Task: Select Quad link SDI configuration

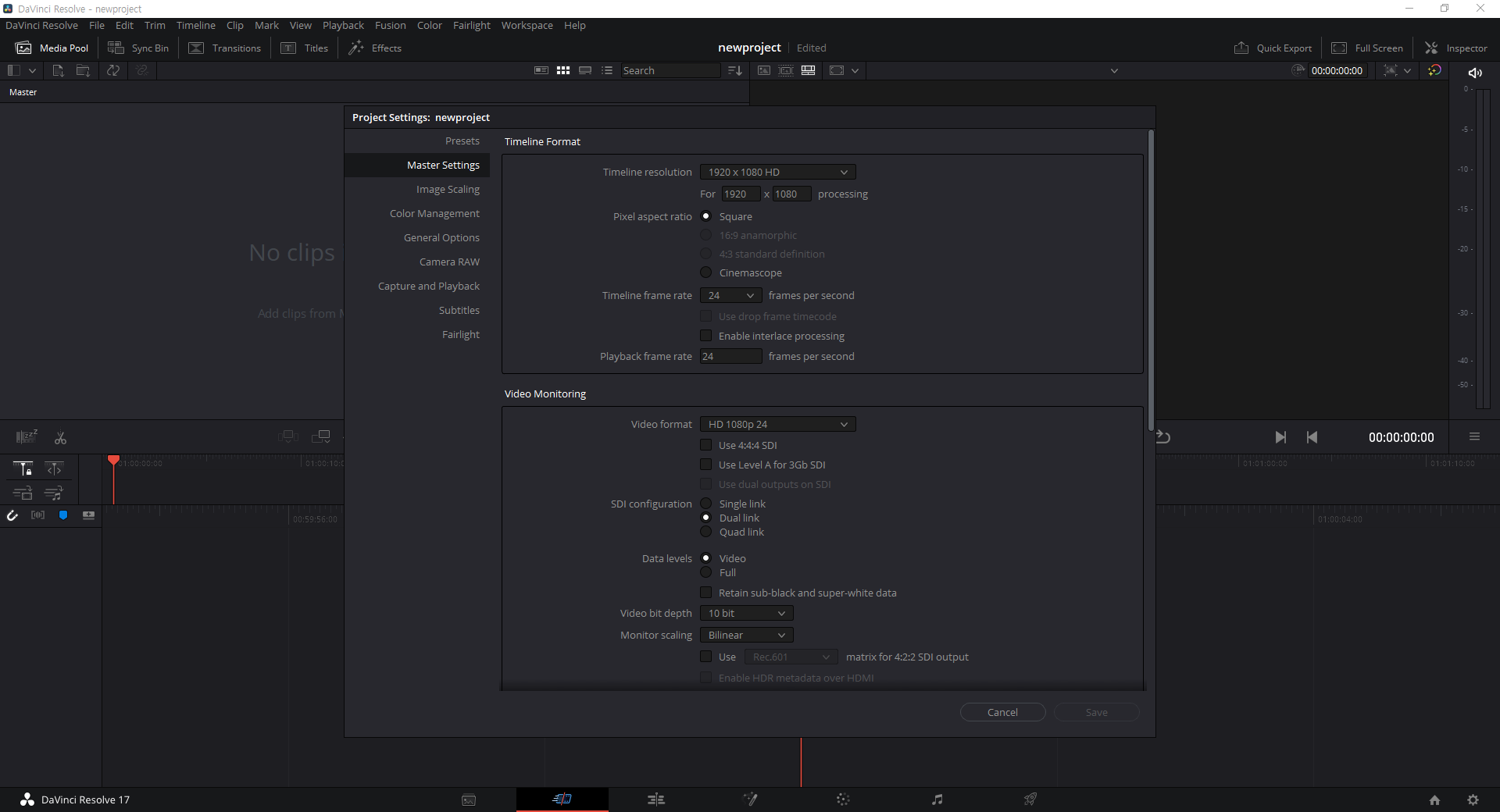Action: coord(706,532)
